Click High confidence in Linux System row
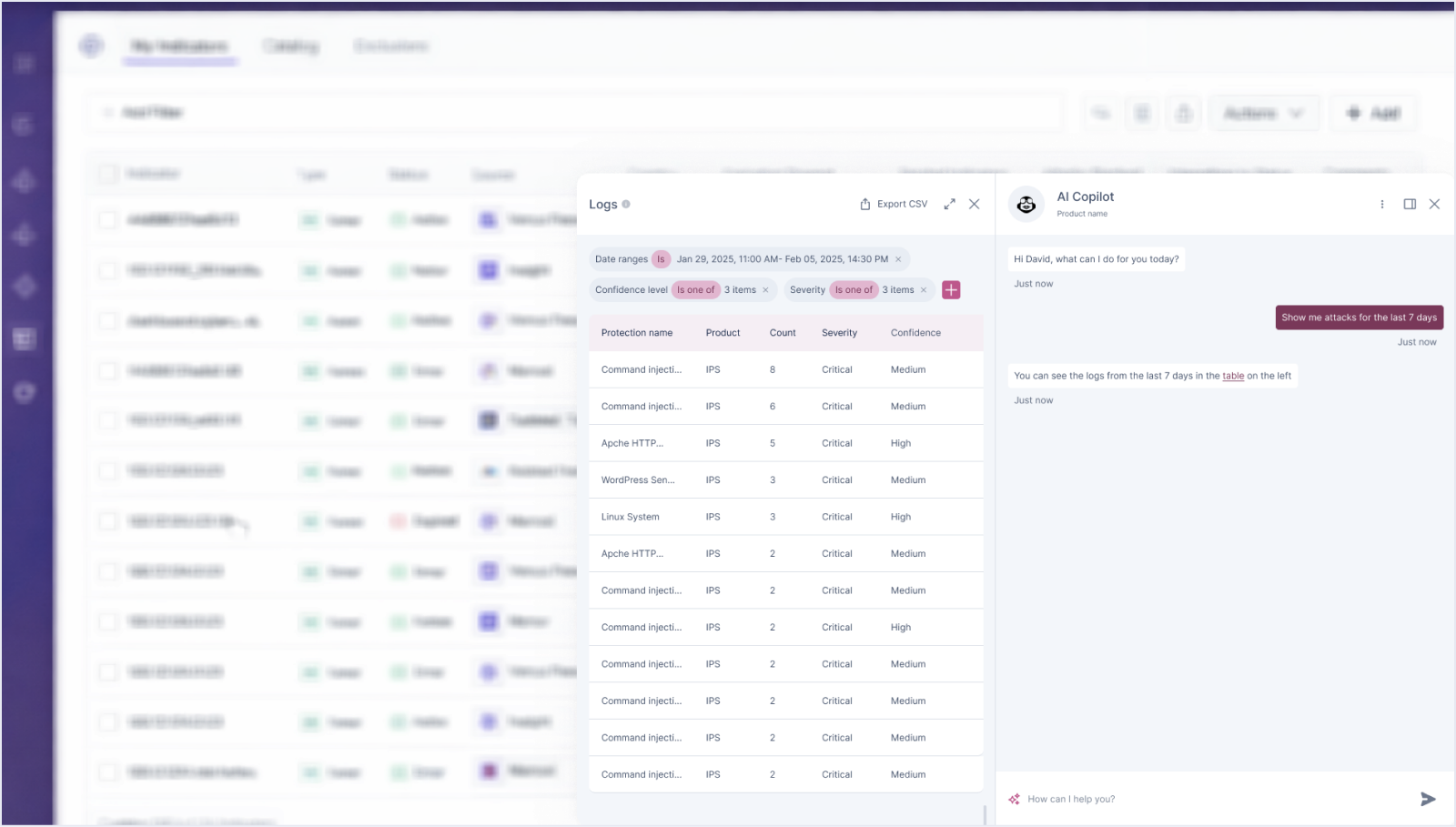This screenshot has height=827, width=1456. [901, 517]
